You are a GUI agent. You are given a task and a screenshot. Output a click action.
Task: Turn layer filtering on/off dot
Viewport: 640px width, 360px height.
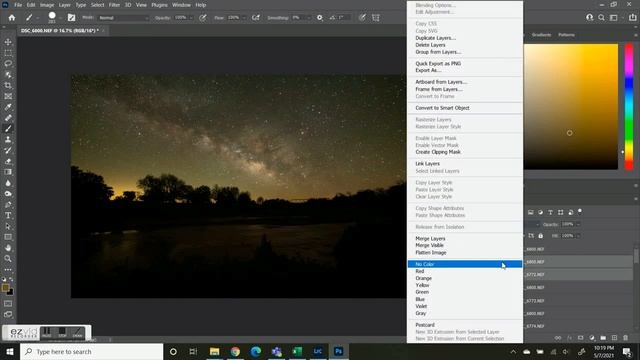tap(580, 211)
